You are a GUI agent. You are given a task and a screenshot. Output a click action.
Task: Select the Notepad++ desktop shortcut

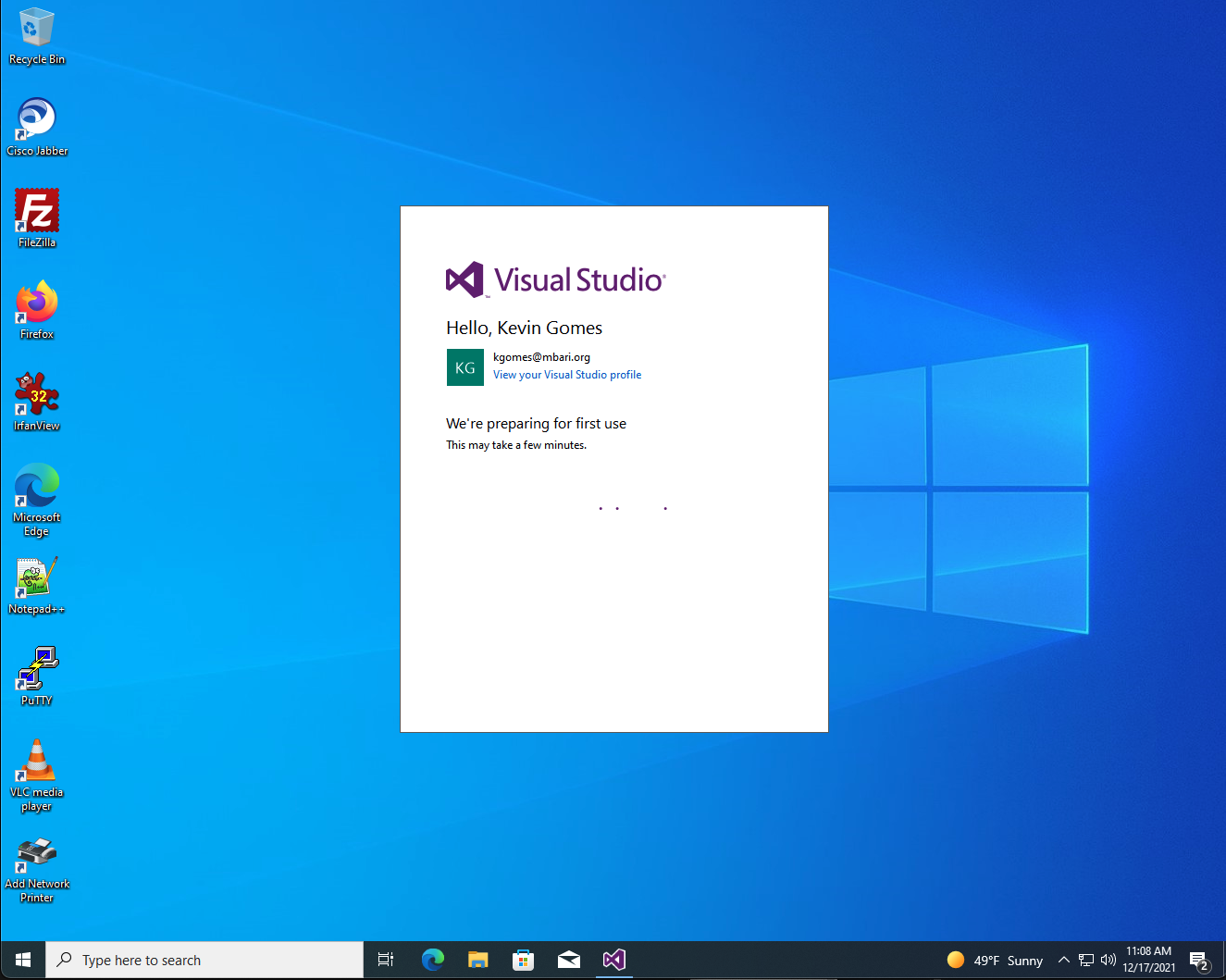(x=37, y=585)
